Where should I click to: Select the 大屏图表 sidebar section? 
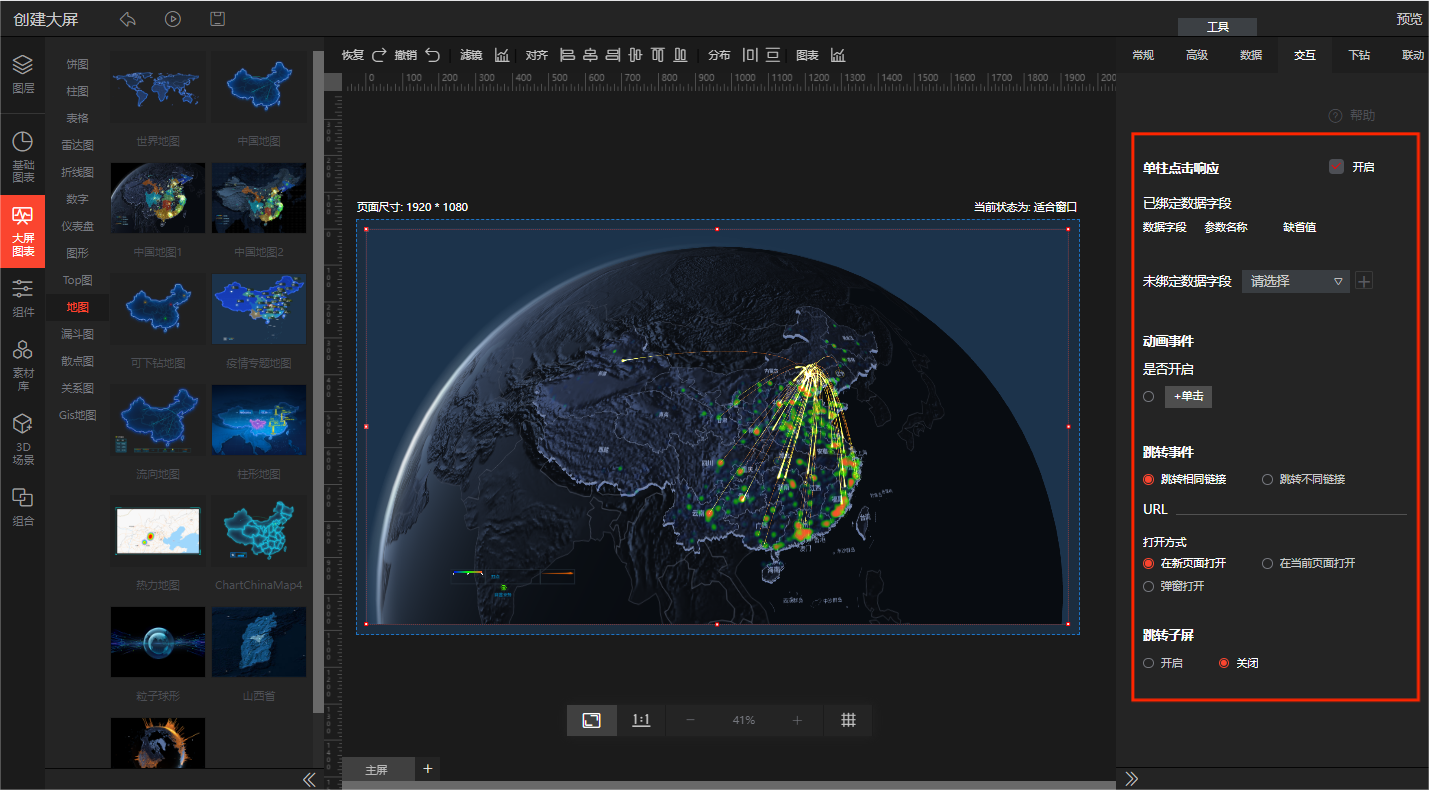(x=23, y=231)
